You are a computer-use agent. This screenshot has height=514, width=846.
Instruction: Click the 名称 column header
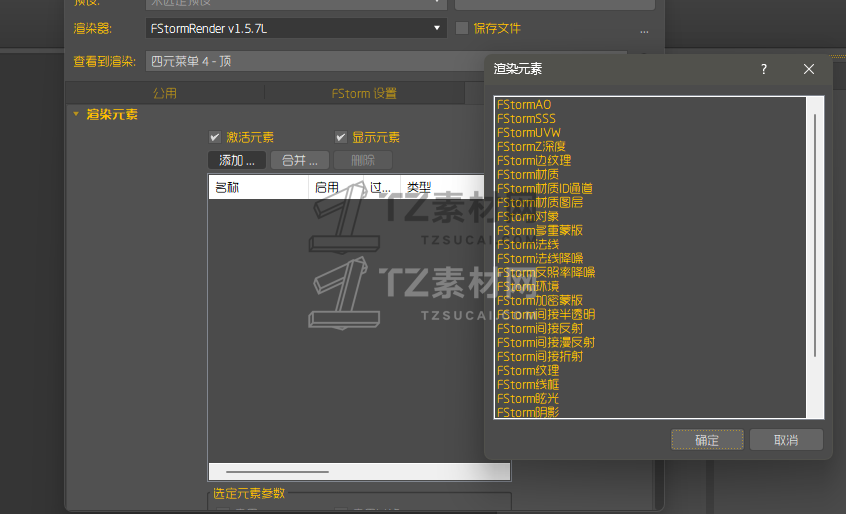tap(258, 187)
